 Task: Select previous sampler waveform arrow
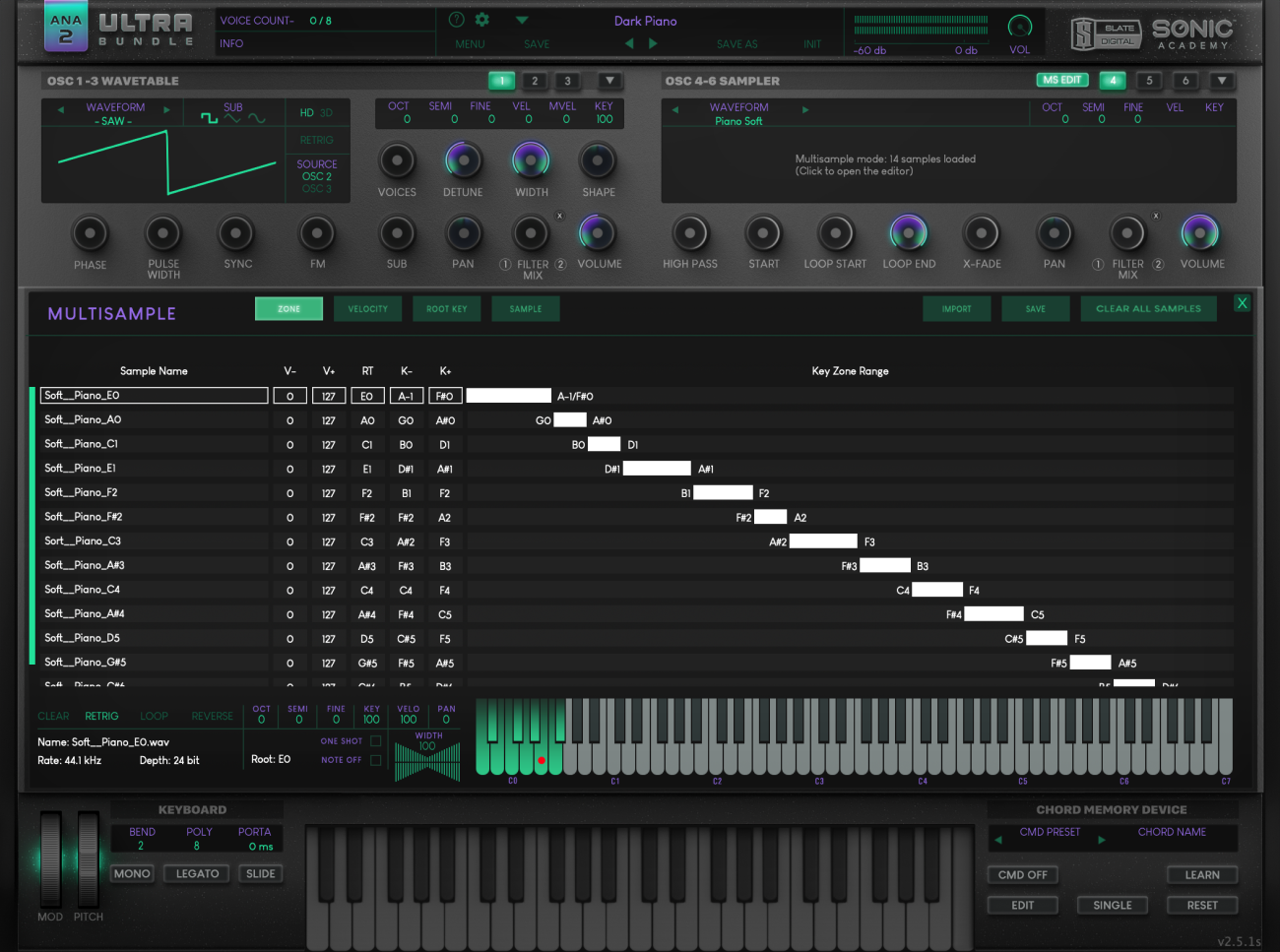click(675, 109)
